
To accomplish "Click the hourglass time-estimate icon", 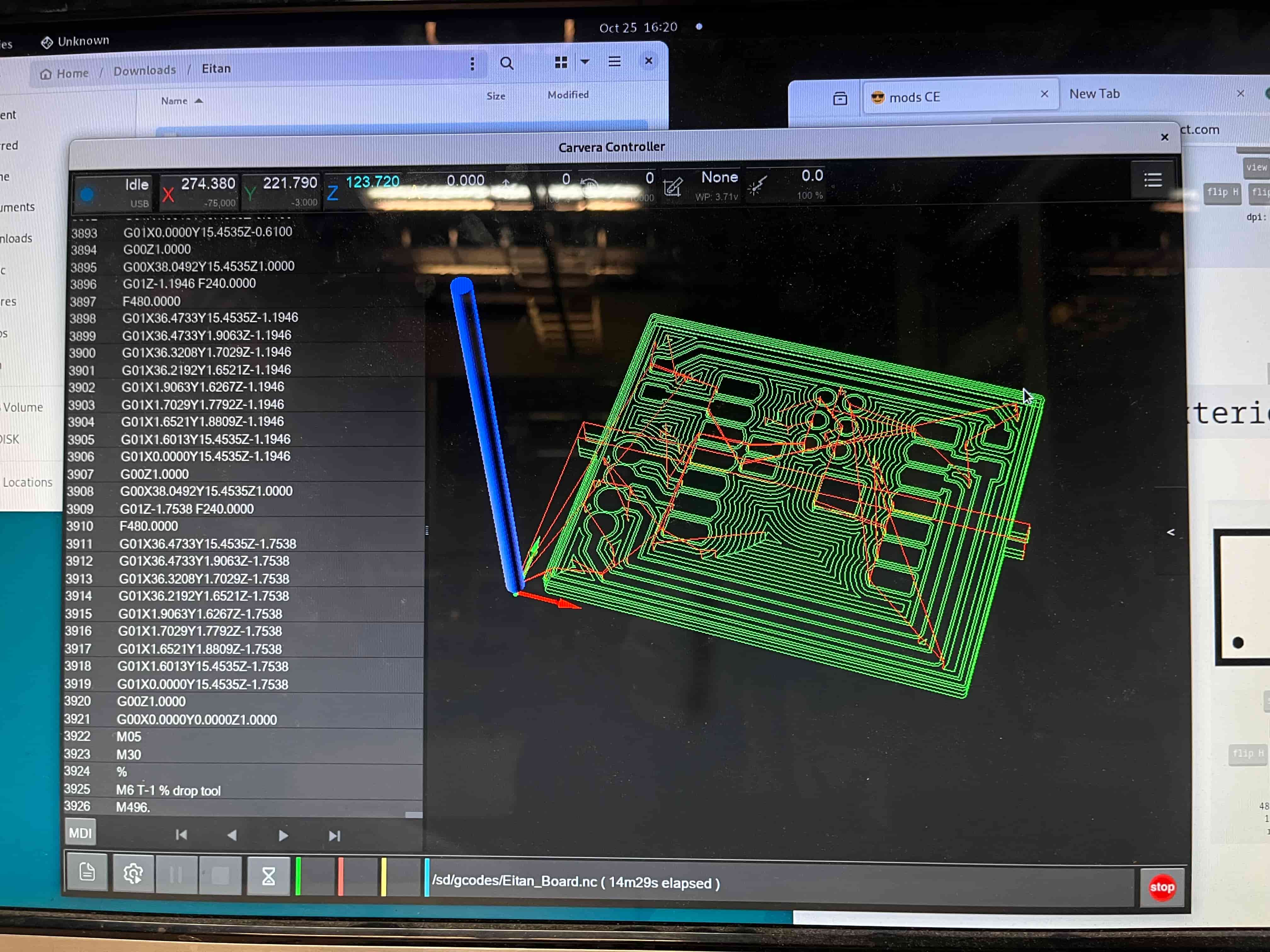I will coord(268,876).
